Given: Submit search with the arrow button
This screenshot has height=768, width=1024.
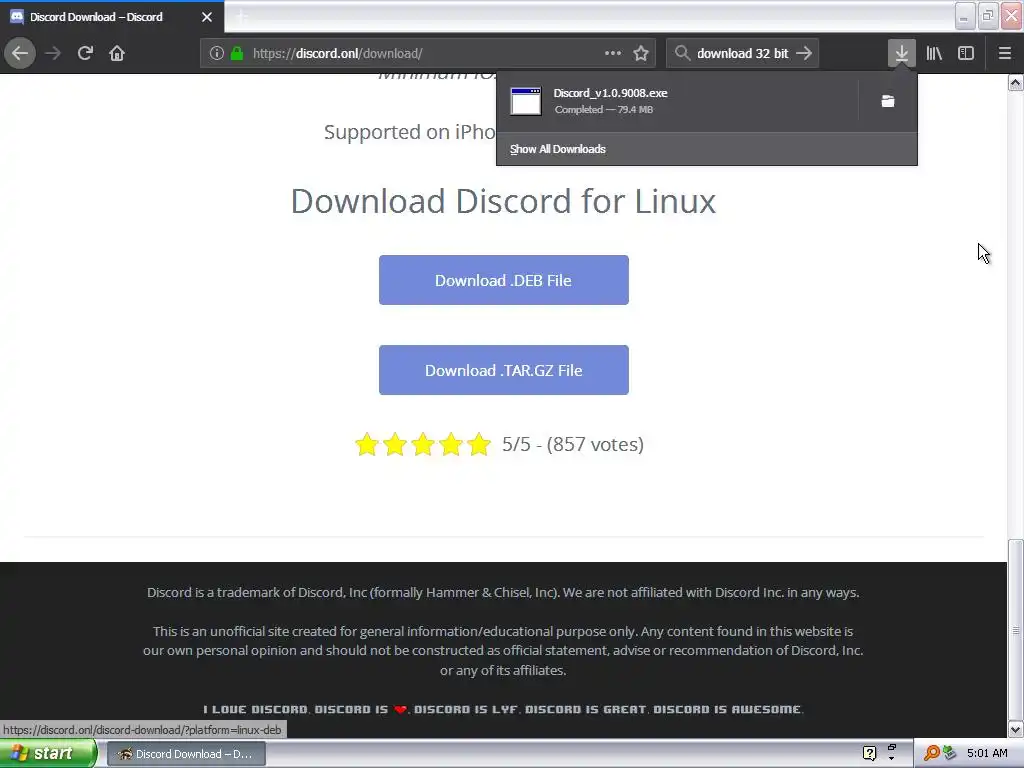Looking at the screenshot, I should [x=804, y=53].
